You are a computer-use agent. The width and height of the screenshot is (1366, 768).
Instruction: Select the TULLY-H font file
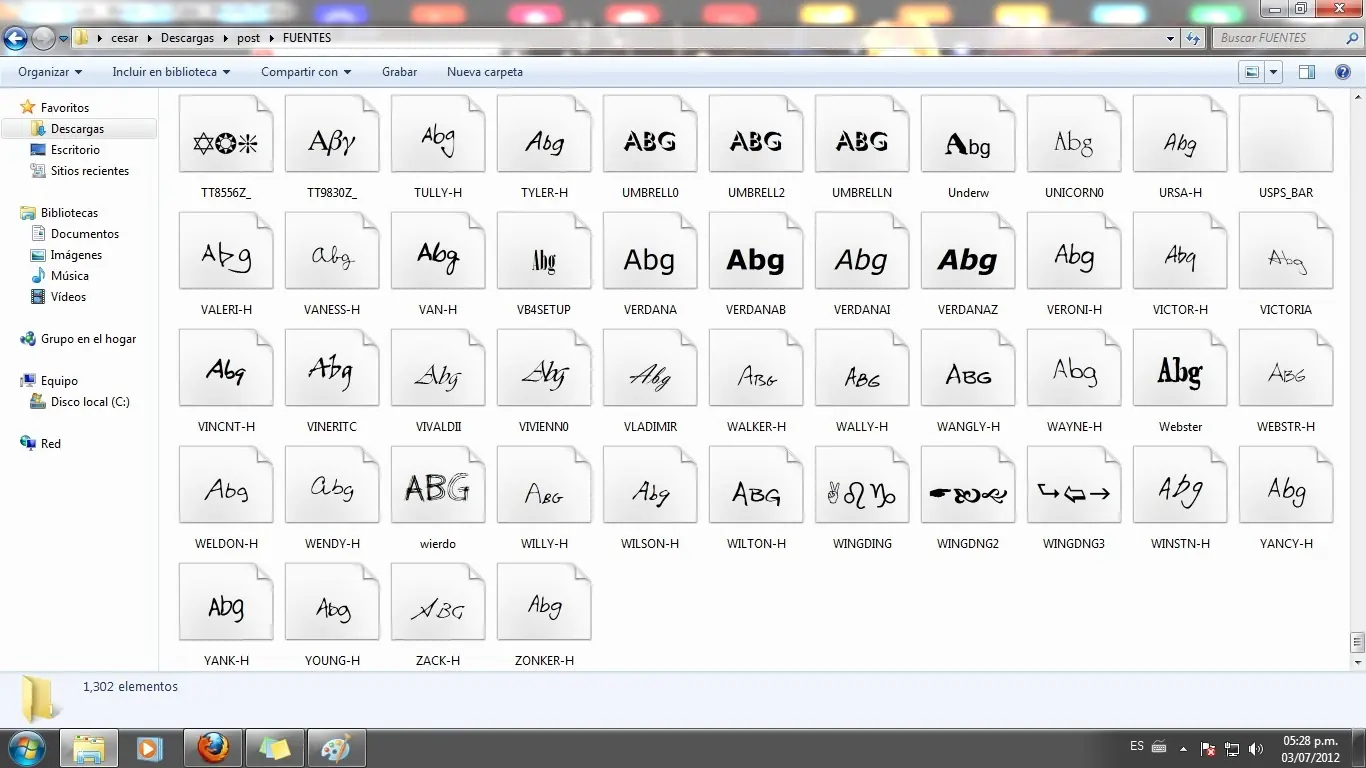coord(438,147)
